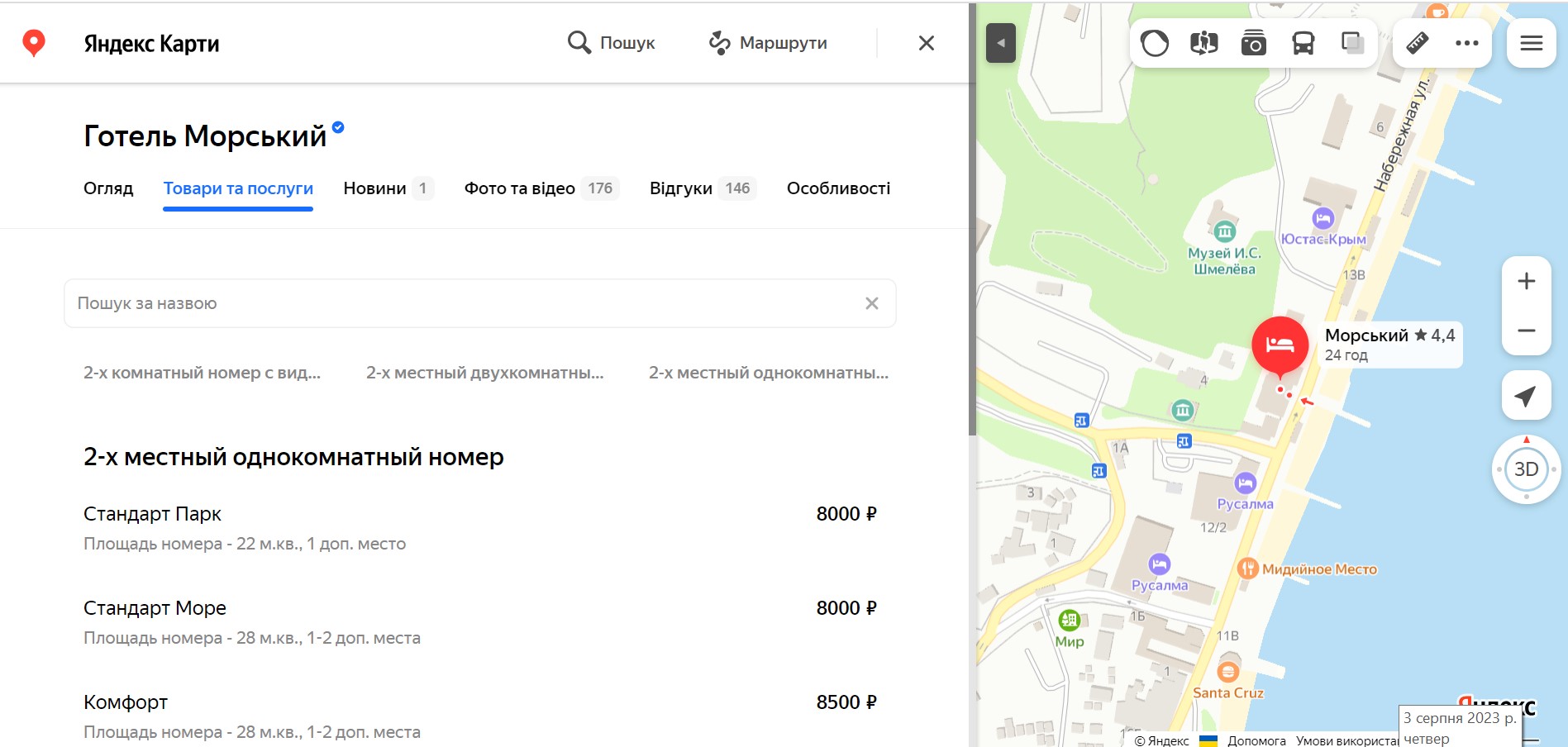1568x747 pixels.
Task: Click Пошук search button
Action: (612, 43)
